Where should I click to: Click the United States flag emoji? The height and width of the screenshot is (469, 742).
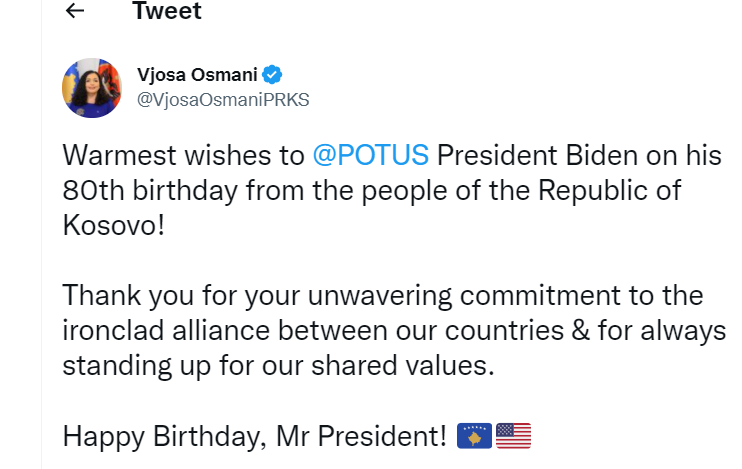coord(513,436)
